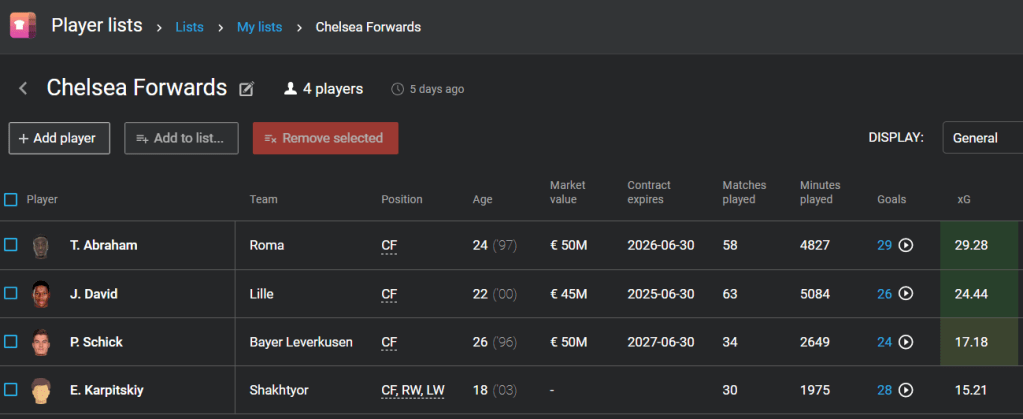
Task: Click the Add player button
Action: [x=59, y=138]
